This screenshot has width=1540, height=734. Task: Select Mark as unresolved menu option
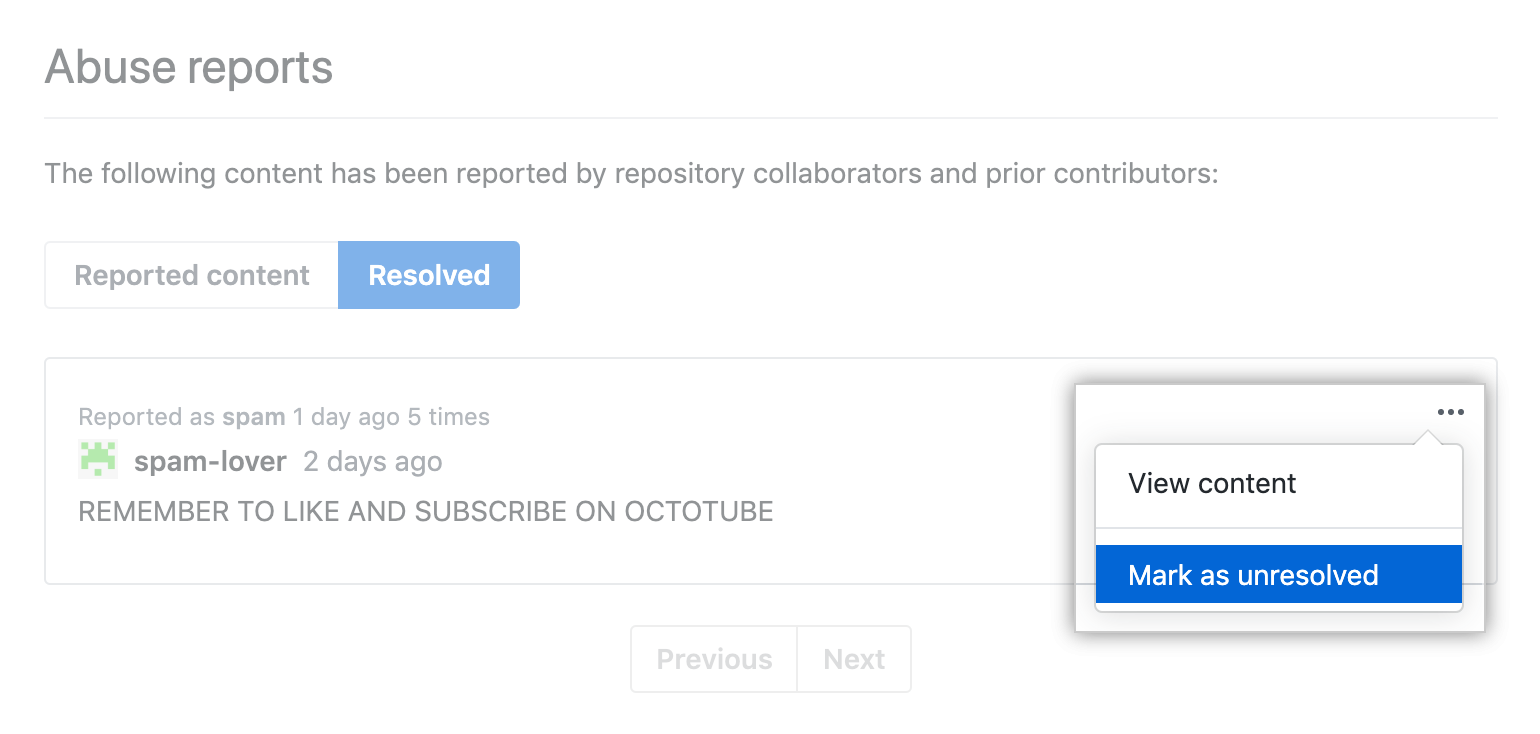point(1253,575)
